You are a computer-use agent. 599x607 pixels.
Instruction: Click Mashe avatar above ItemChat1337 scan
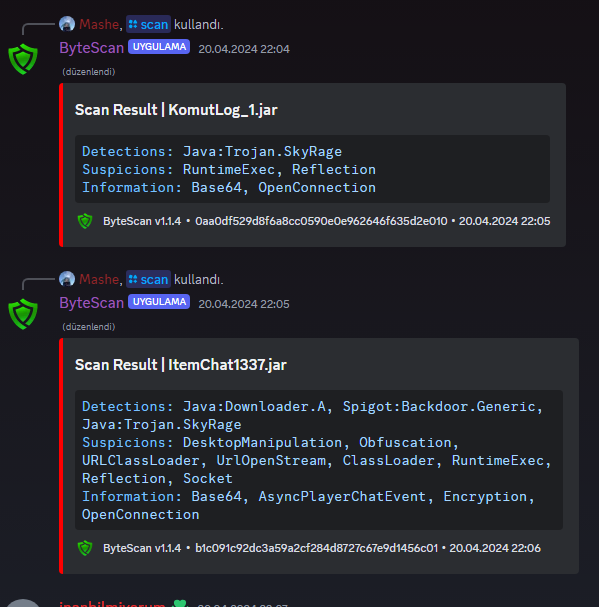67,279
